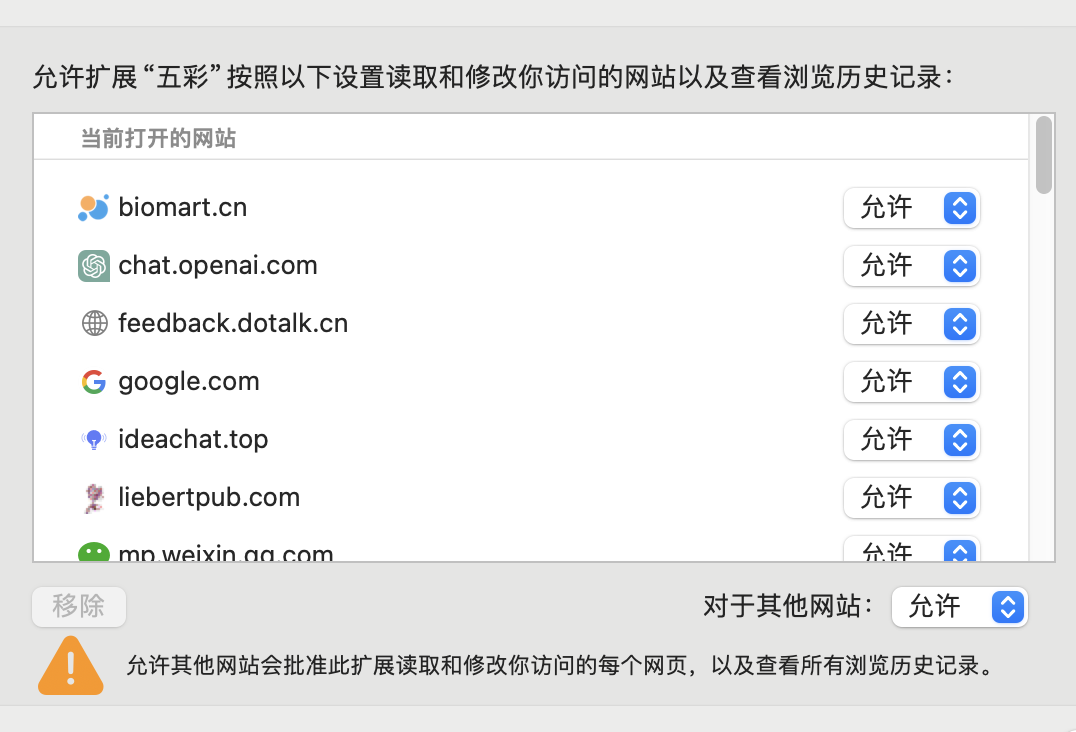Click the green WeChat icon for mp.weixin.qq.com
The height and width of the screenshot is (732, 1076).
click(93, 552)
